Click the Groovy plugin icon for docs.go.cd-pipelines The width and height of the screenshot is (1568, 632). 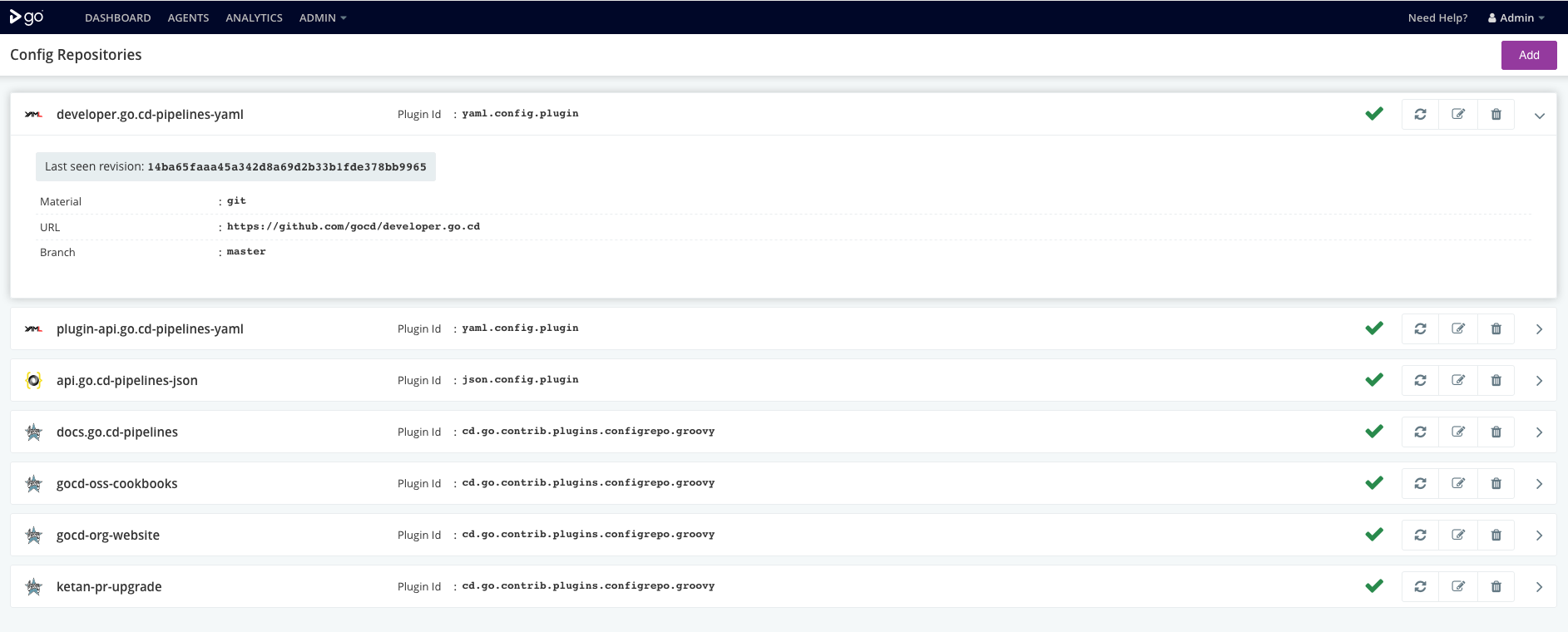pos(33,432)
